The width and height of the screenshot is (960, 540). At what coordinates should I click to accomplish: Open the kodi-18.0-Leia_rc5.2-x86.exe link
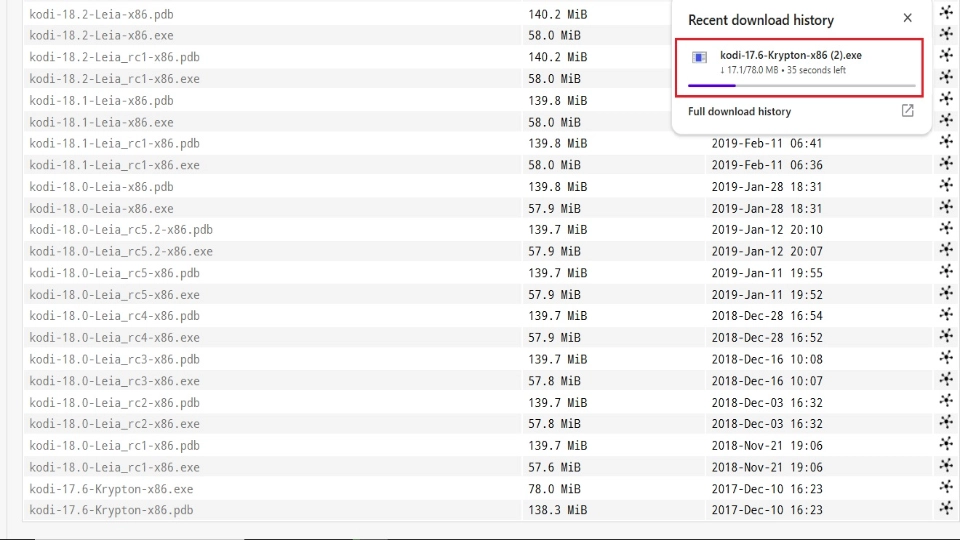(x=121, y=252)
